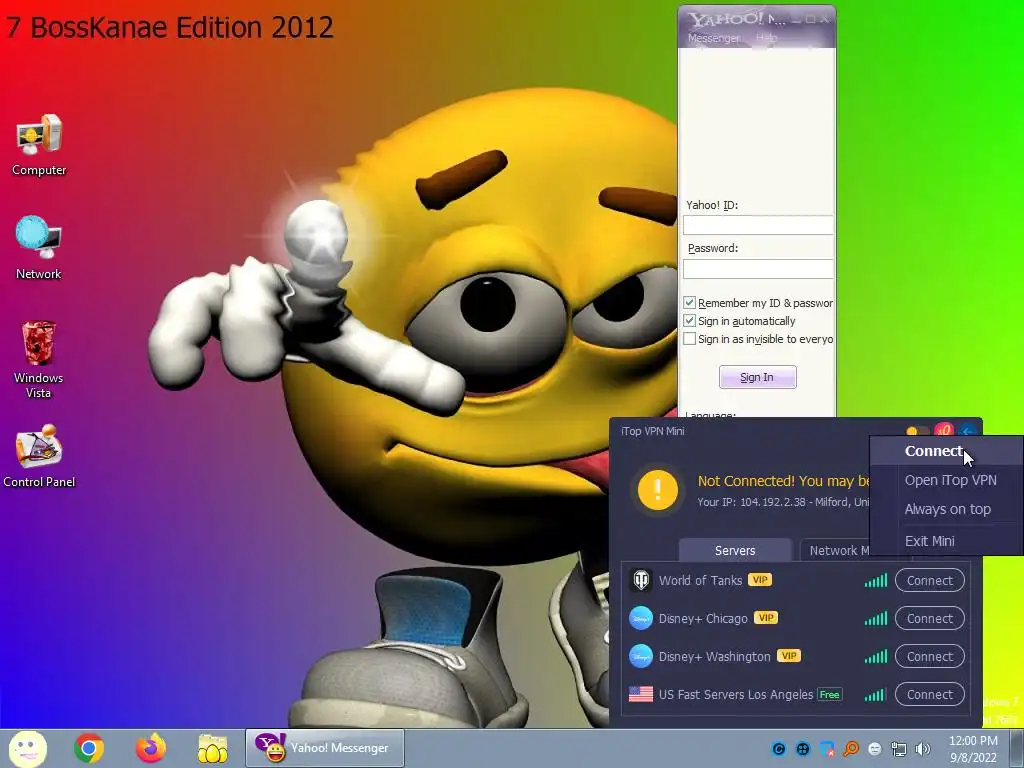
Task: Click the orange magnifier tray icon
Action: coord(851,749)
